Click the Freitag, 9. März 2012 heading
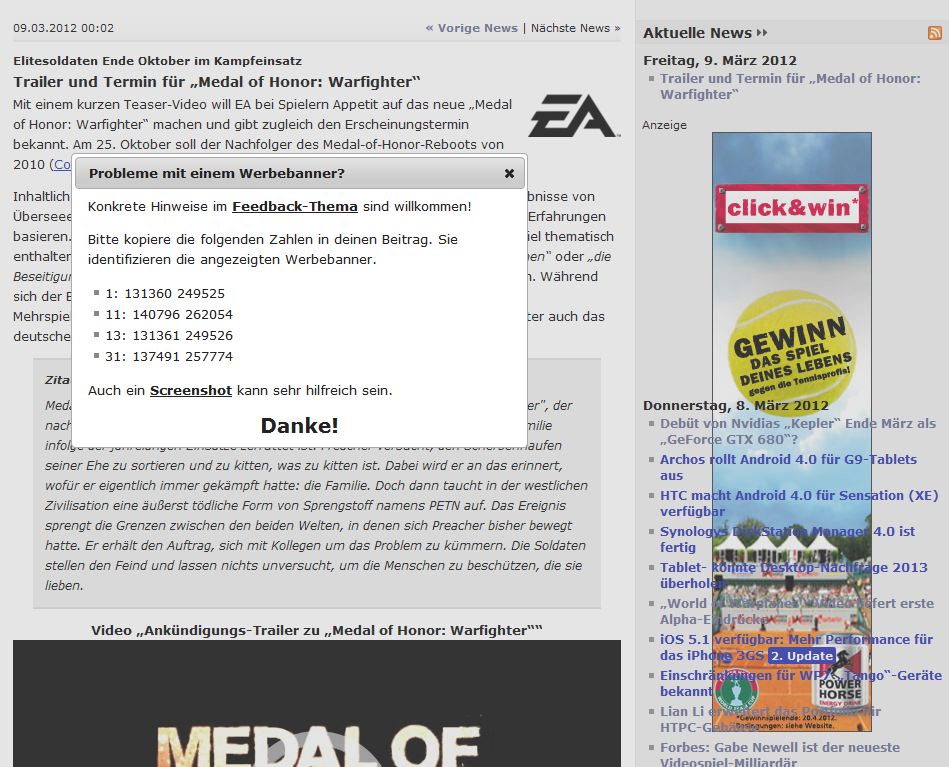The image size is (949, 767). pyautogui.click(x=720, y=61)
